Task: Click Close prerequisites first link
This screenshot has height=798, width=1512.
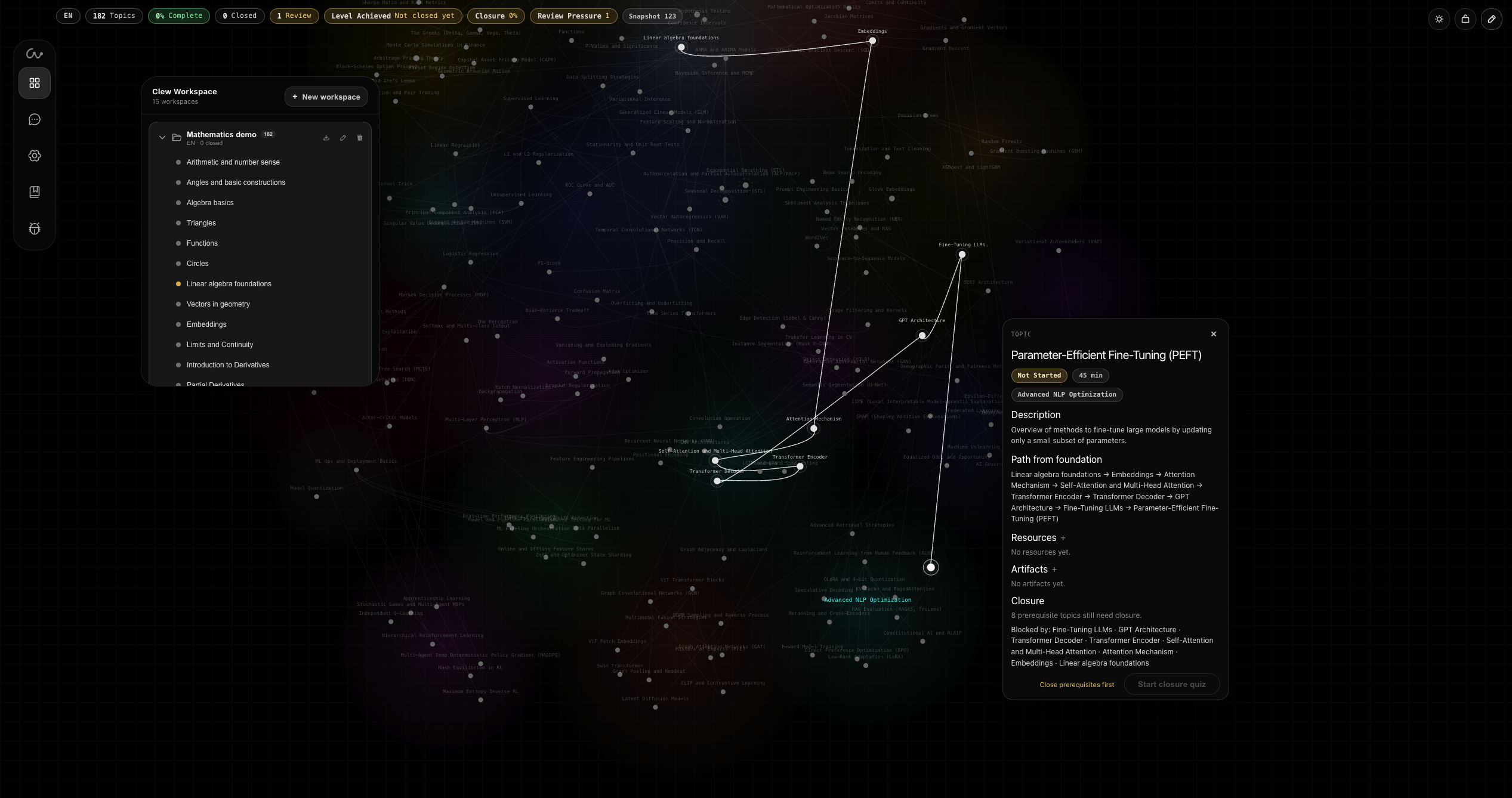Action: pos(1076,684)
